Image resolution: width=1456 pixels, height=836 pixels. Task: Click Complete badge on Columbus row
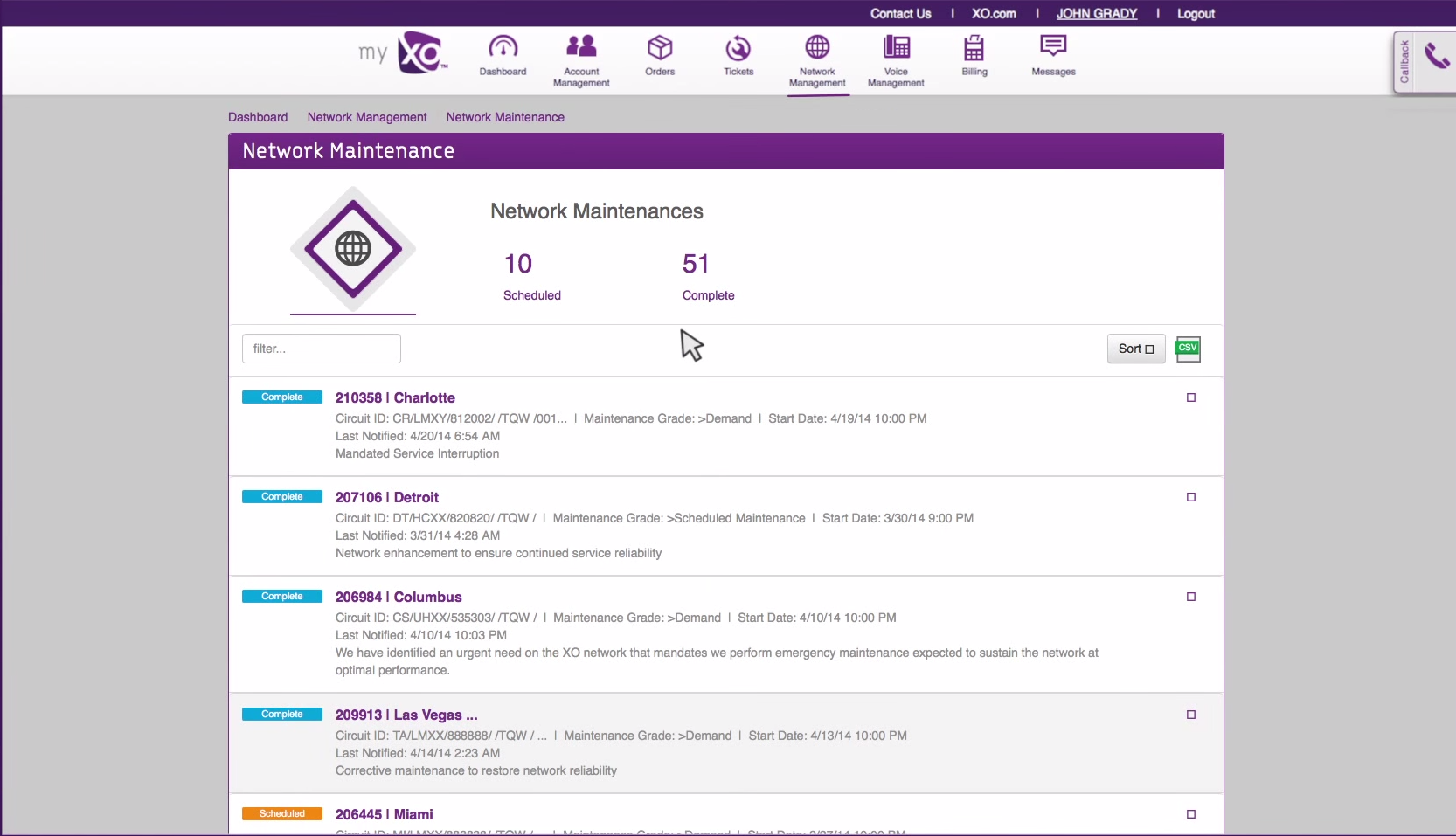(x=282, y=597)
